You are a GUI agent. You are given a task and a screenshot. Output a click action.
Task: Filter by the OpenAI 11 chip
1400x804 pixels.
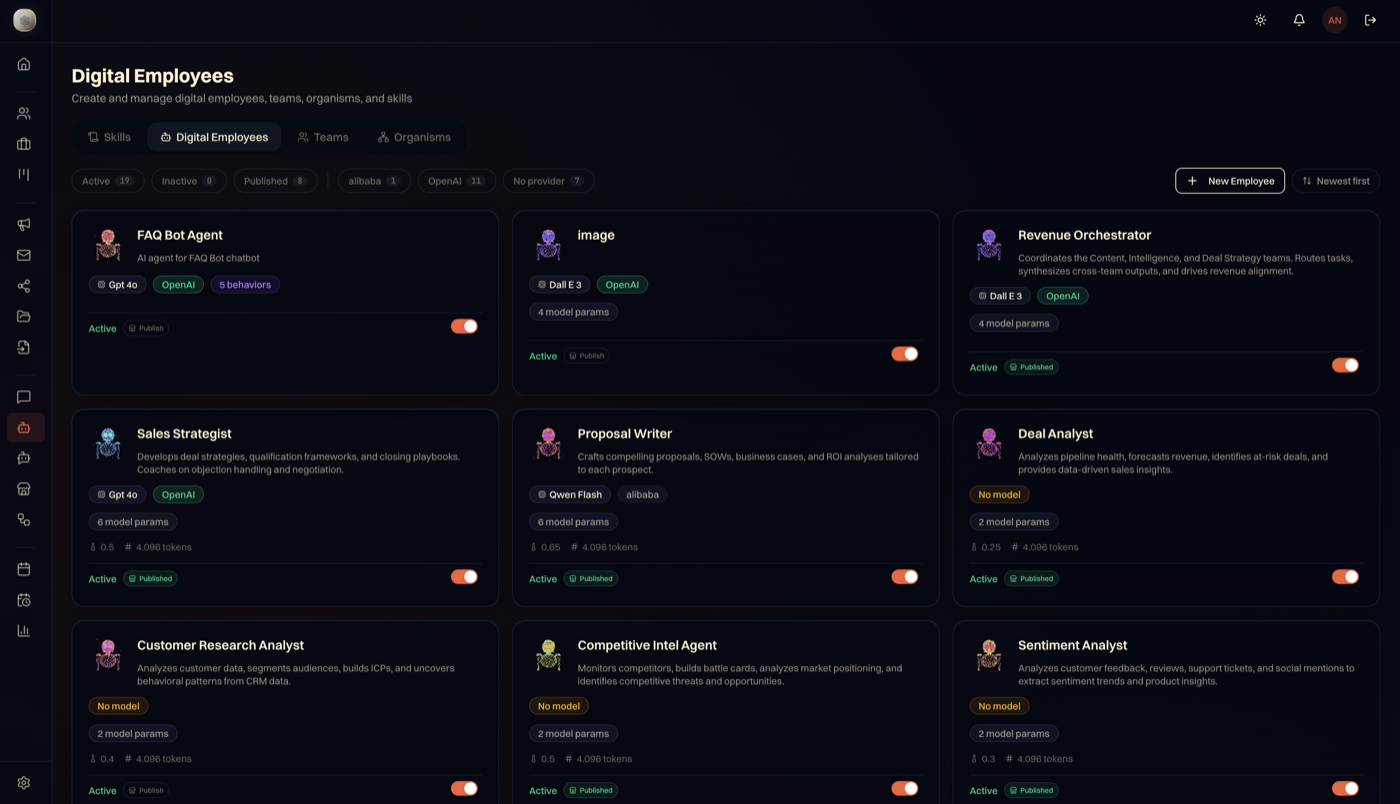coord(456,181)
